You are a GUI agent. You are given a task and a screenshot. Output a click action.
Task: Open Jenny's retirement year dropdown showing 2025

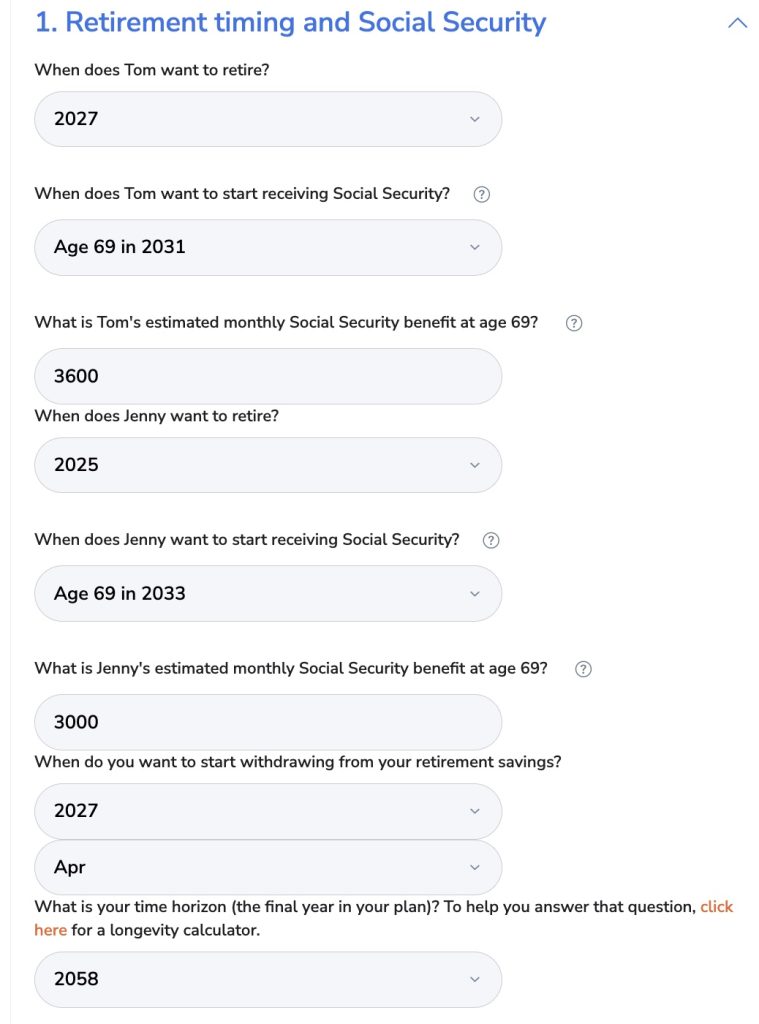click(267, 465)
